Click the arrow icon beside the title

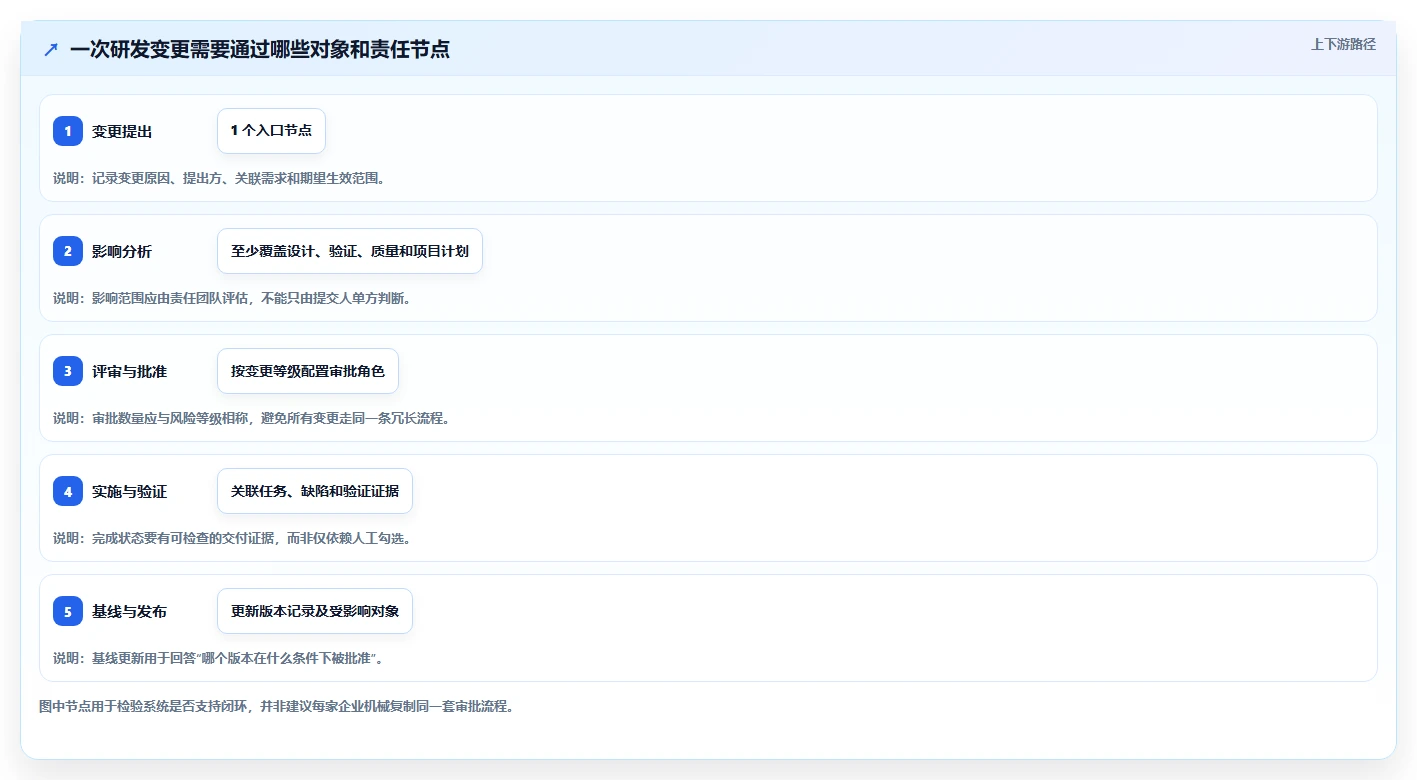tap(51, 49)
